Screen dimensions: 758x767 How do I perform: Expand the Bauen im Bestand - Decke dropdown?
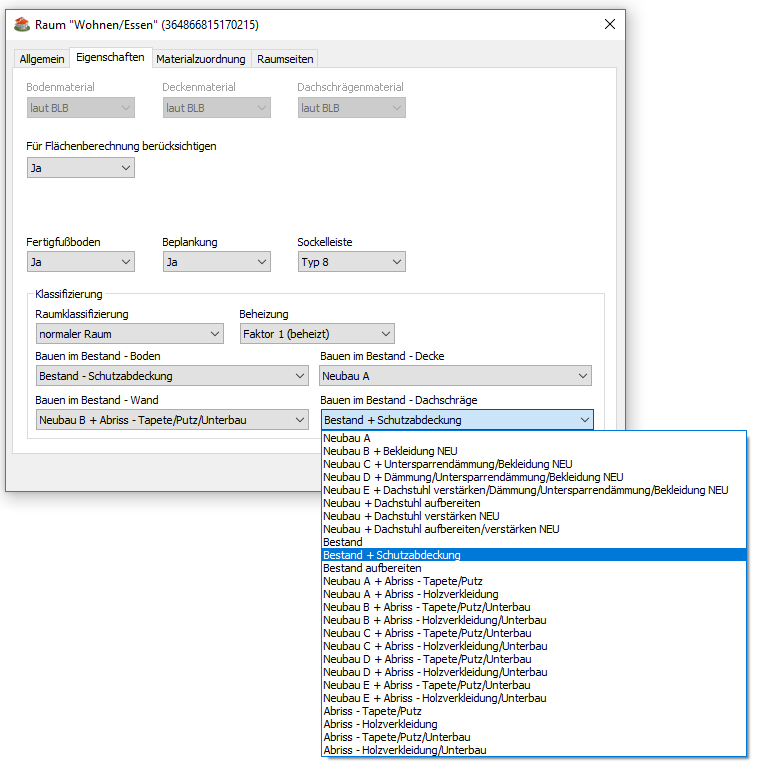pyautogui.click(x=456, y=376)
